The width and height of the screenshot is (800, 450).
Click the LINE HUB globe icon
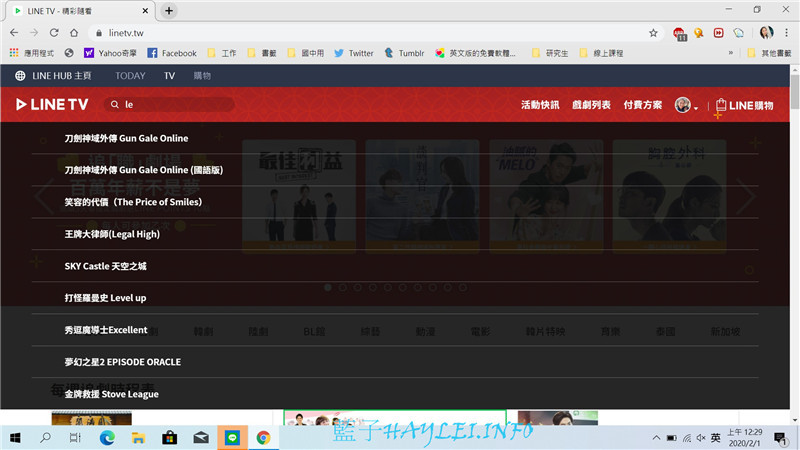click(20, 76)
